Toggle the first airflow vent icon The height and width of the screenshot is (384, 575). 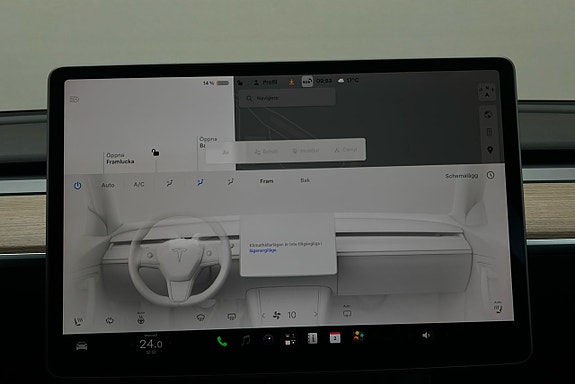point(169,183)
